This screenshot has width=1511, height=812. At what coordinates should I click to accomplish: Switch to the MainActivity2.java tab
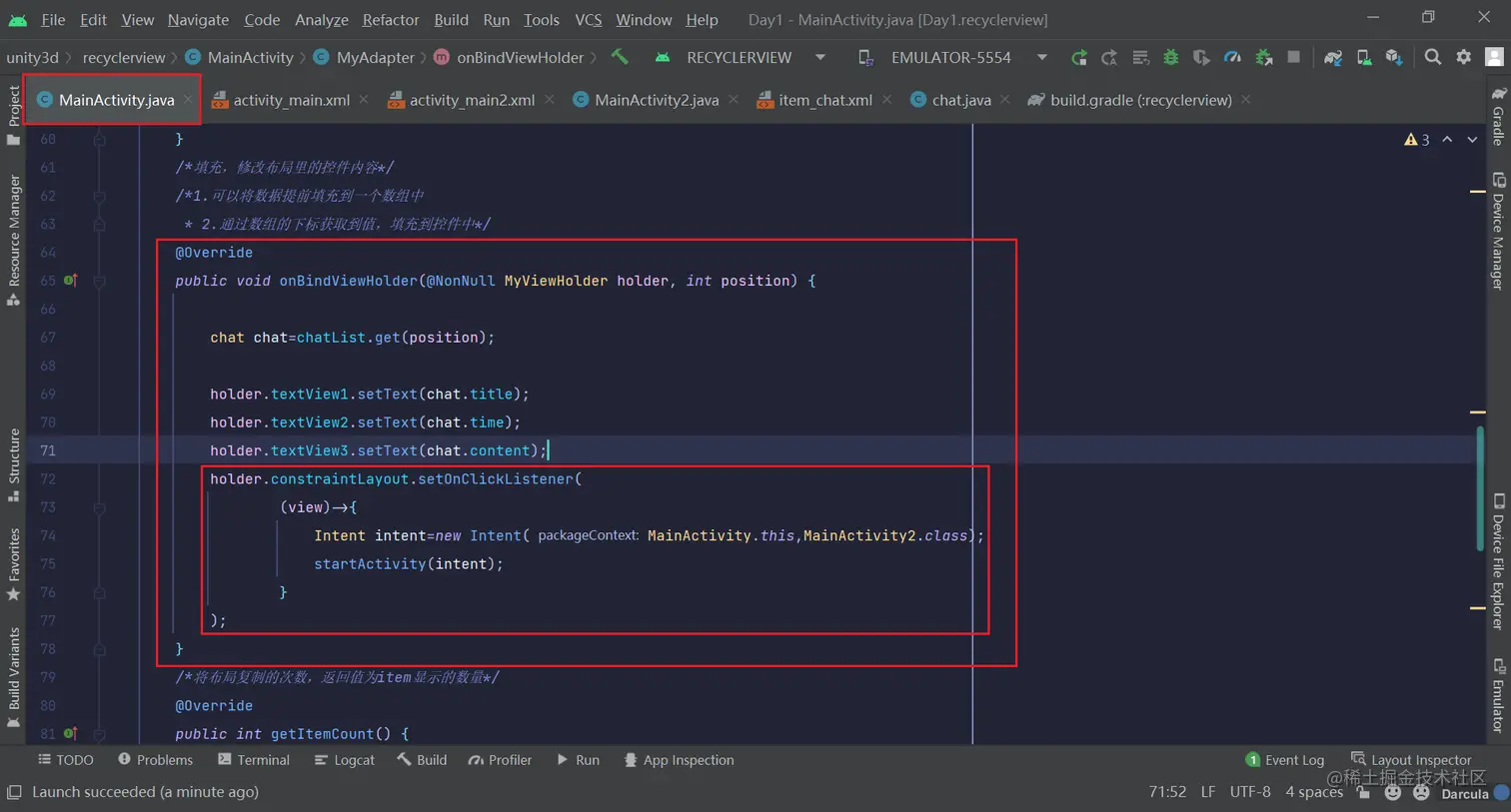[x=657, y=100]
